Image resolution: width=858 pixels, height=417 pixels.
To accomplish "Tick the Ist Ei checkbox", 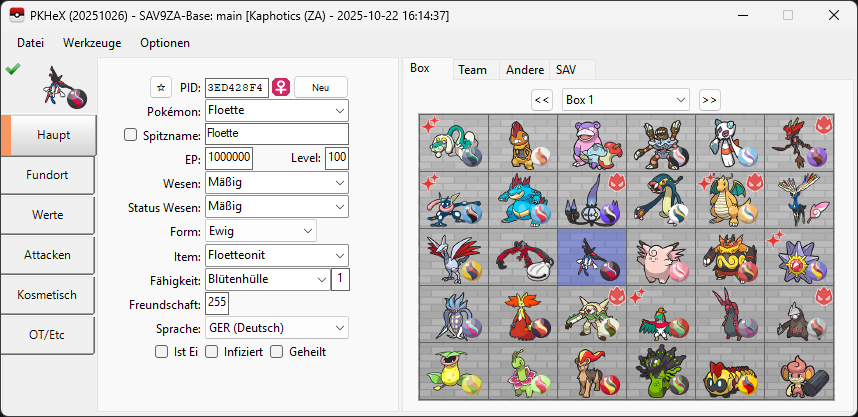I will (x=161, y=352).
